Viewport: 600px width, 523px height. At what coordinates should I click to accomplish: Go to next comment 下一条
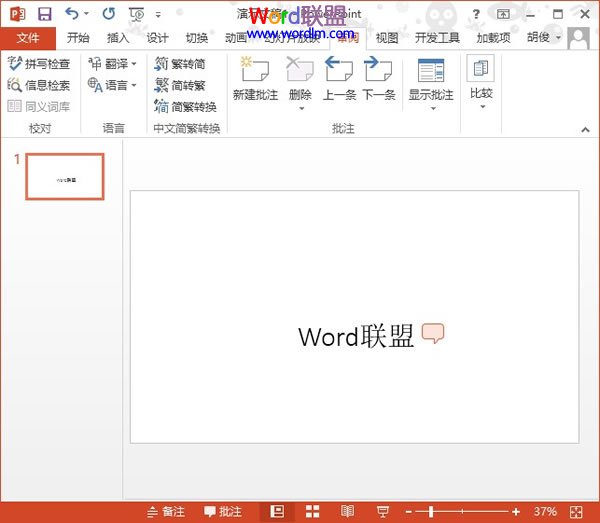click(379, 78)
